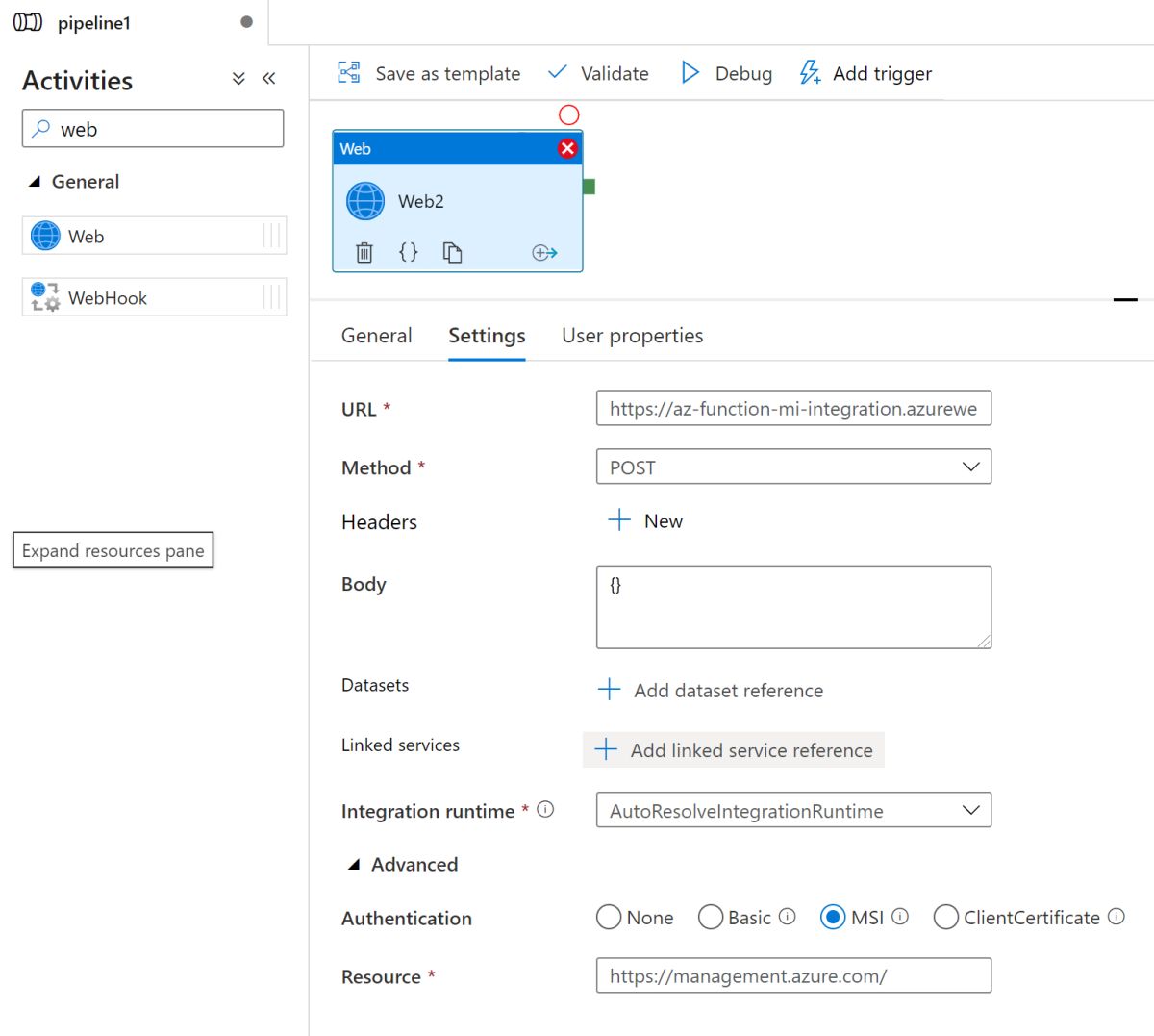Click the Resource input field
Image resolution: width=1154 pixels, height=1036 pixels.
793,976
